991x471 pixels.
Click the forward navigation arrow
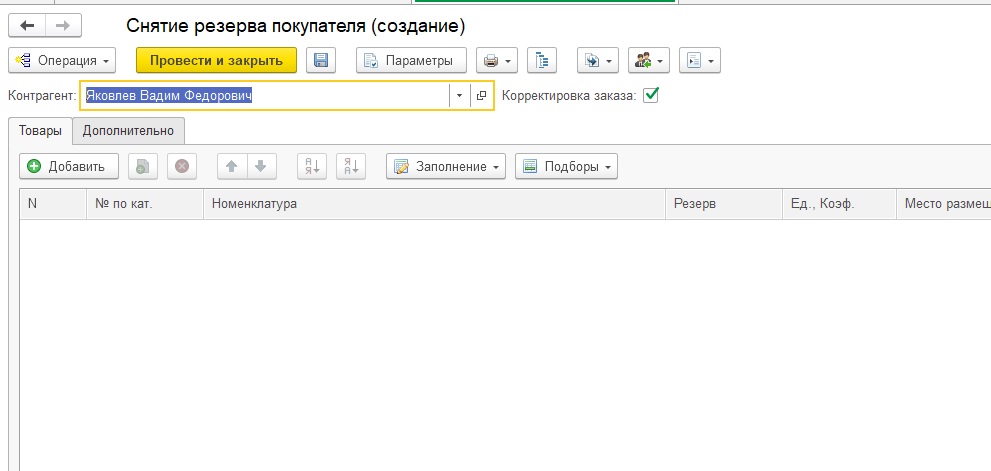point(63,26)
